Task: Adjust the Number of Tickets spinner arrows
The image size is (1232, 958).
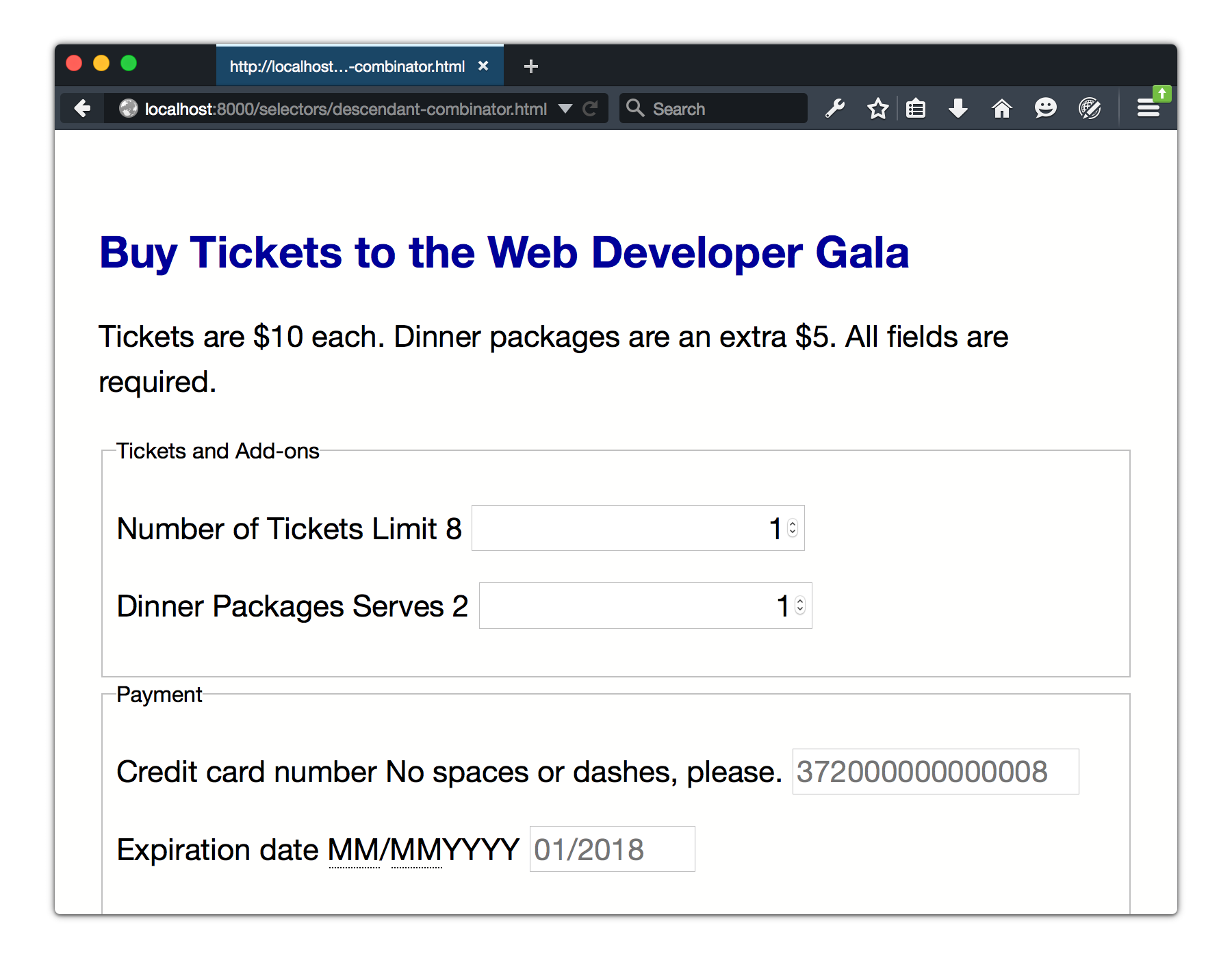Action: click(793, 528)
